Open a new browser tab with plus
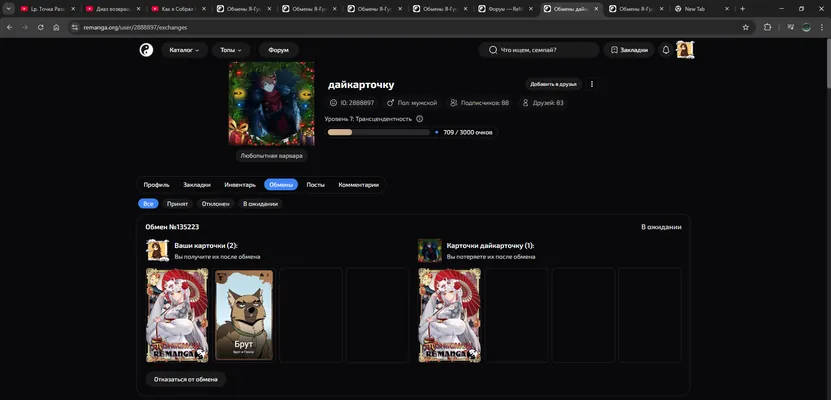The width and height of the screenshot is (831, 400). point(742,9)
